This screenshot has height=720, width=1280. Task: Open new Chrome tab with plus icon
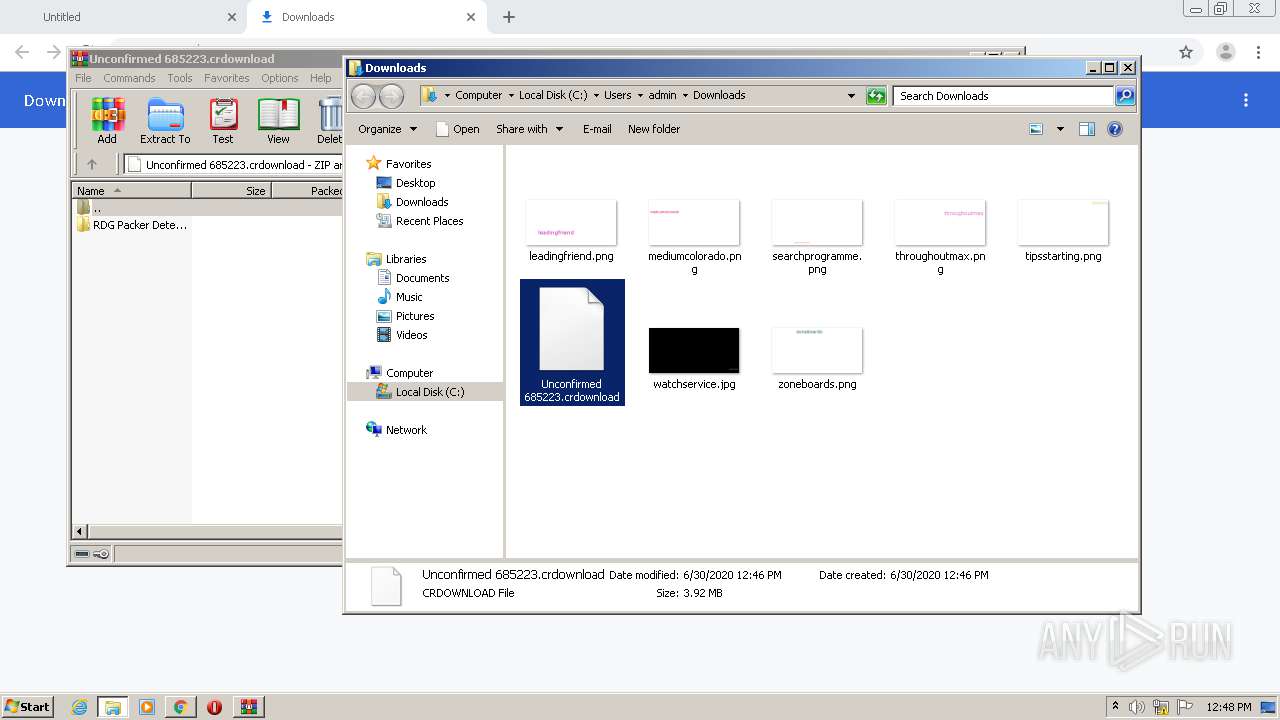tap(509, 17)
